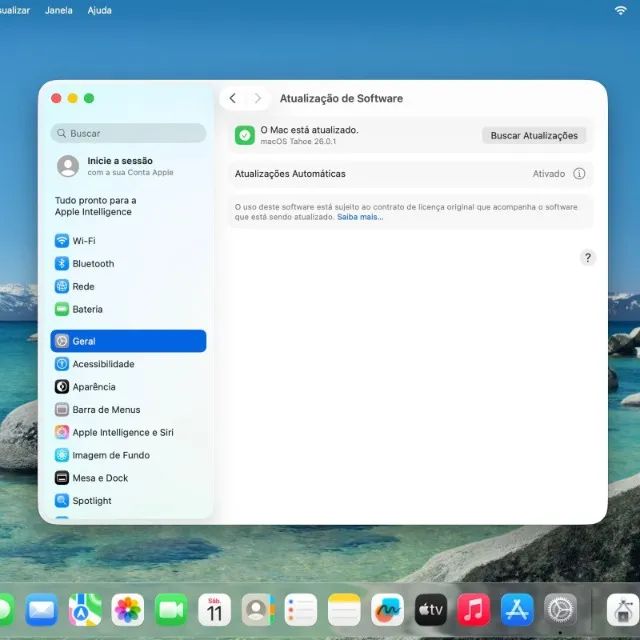Open the Ajuda menu
640x640 pixels.
(x=100, y=10)
